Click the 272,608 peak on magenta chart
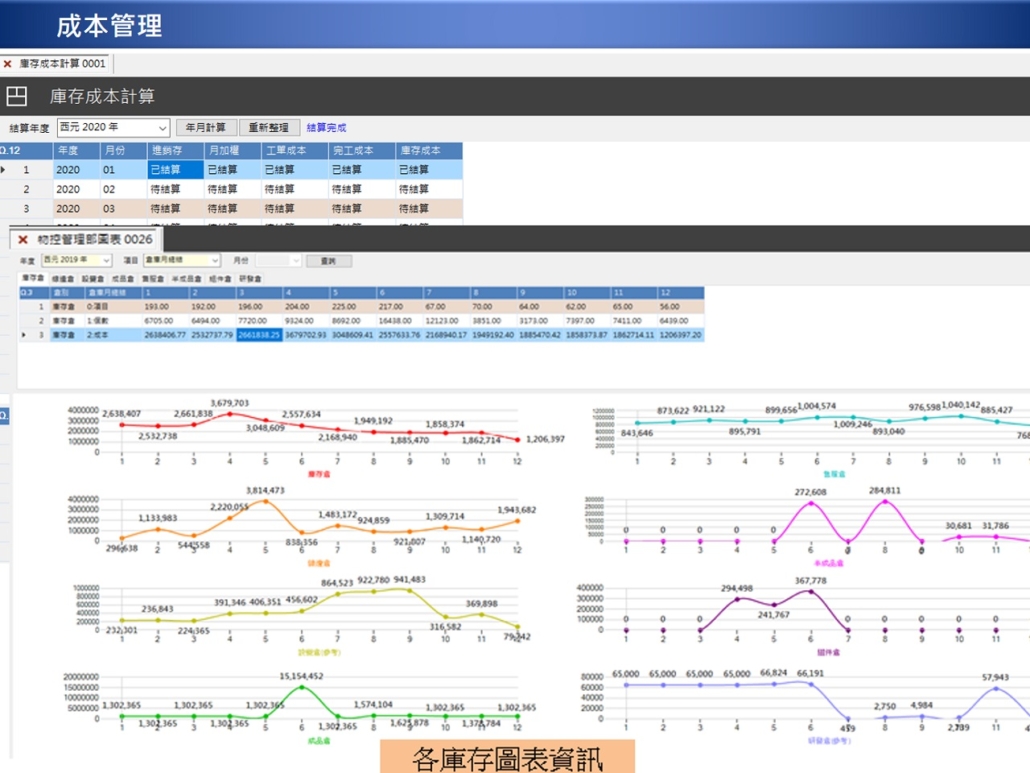The width and height of the screenshot is (1030, 773). (x=811, y=503)
